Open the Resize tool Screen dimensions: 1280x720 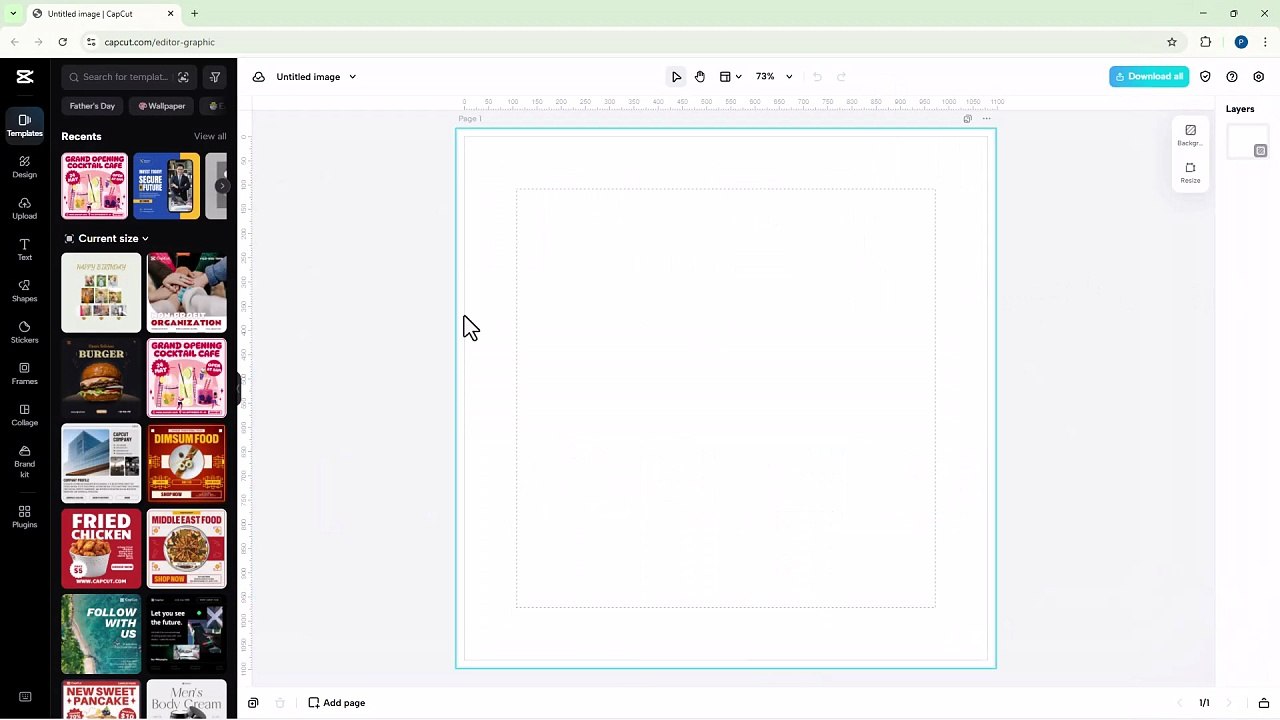(x=1190, y=173)
